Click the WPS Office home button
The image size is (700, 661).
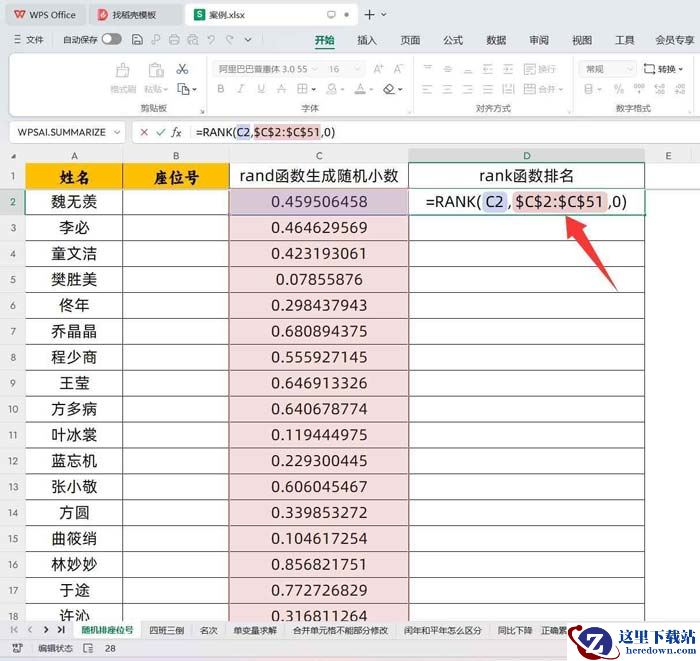click(x=45, y=15)
